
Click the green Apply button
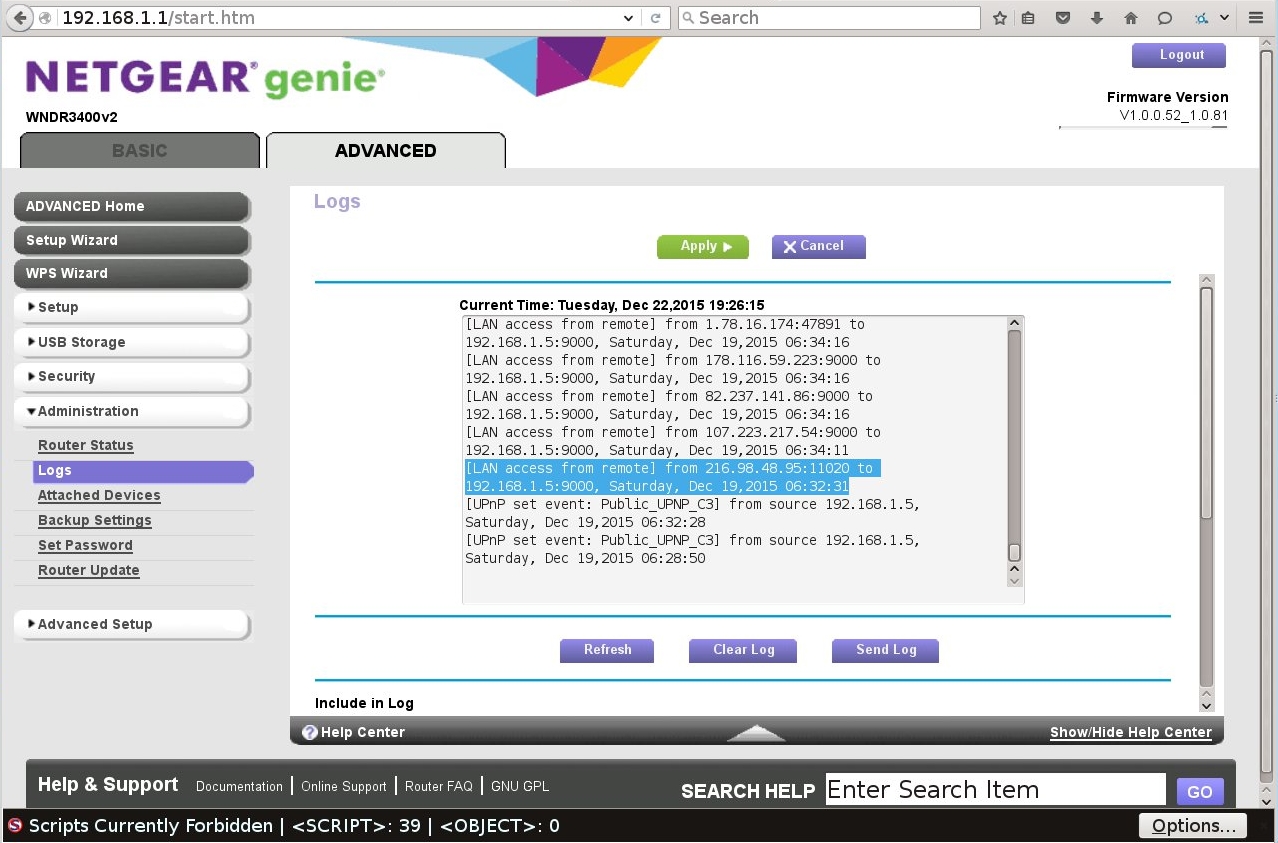703,246
